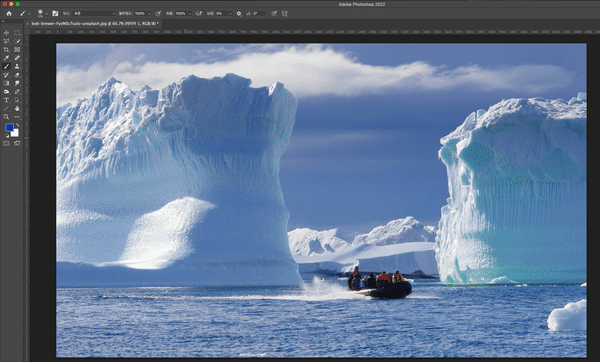
Task: Open the flow slider dropdown arrow
Action: point(190,14)
